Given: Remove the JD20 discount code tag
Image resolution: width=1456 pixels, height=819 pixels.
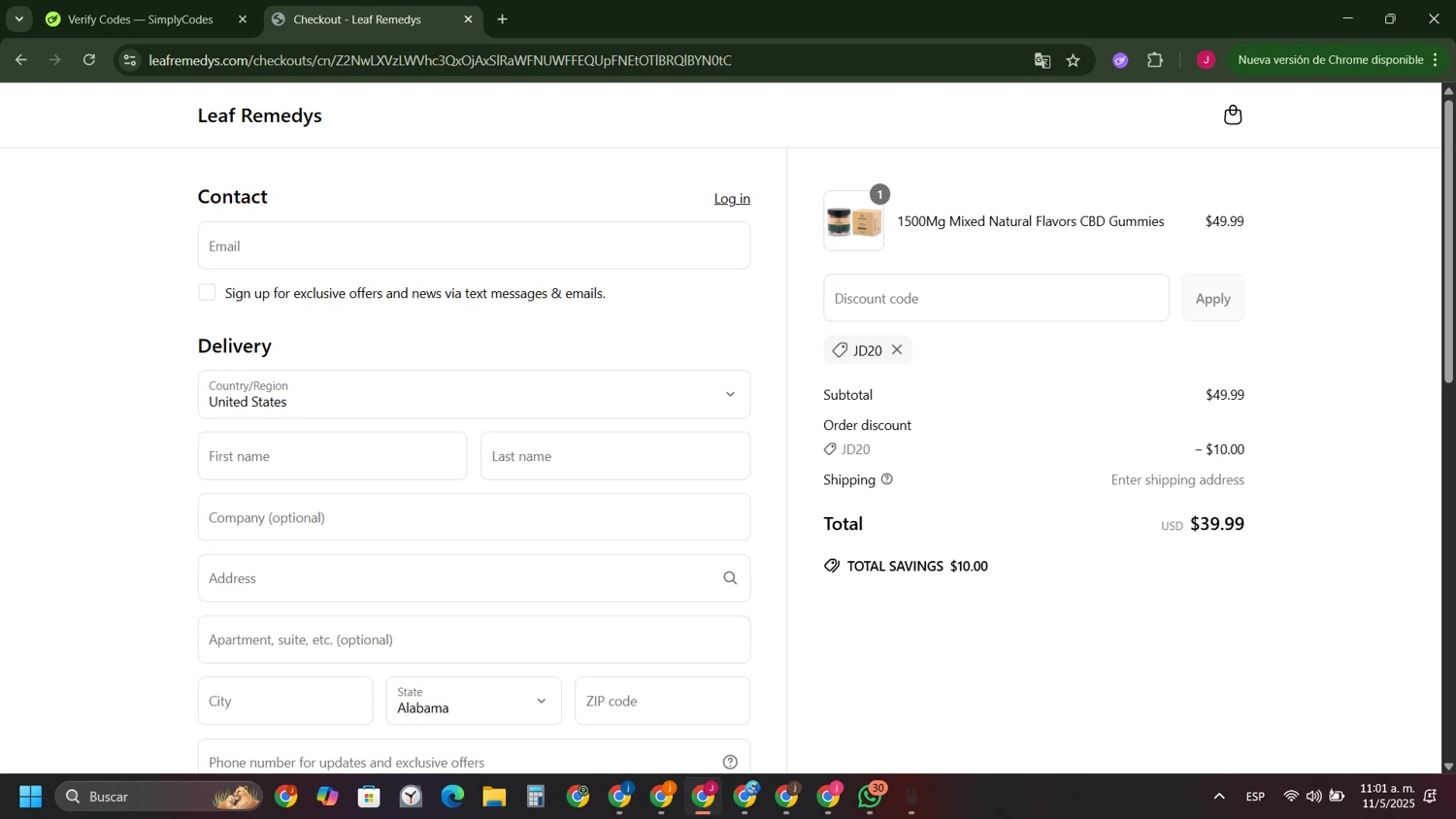Looking at the screenshot, I should pos(897,349).
